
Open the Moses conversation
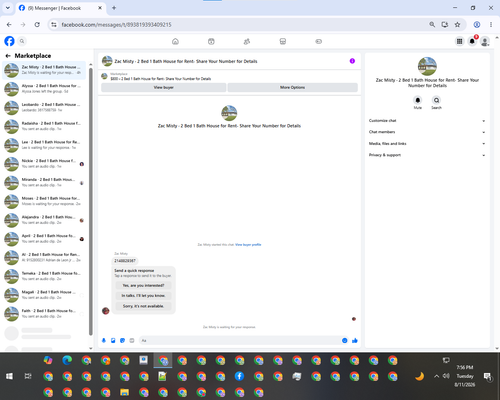point(44,201)
